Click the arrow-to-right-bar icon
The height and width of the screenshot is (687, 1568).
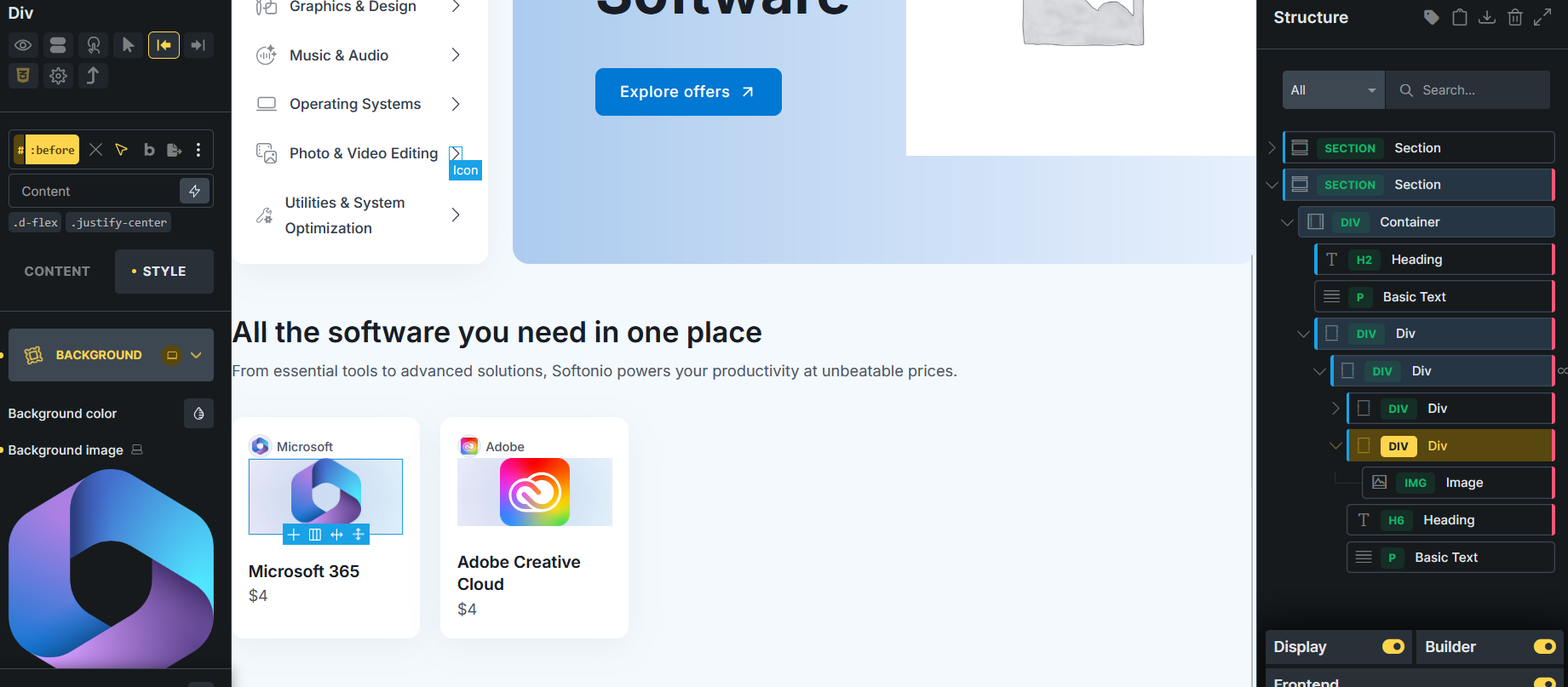(x=198, y=45)
